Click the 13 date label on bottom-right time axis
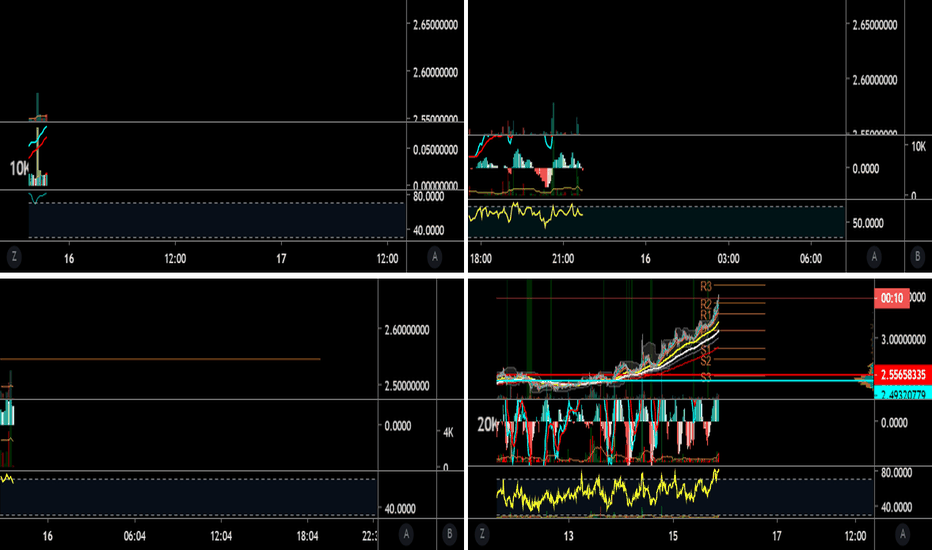Screen dimensions: 932x550 pos(569,536)
